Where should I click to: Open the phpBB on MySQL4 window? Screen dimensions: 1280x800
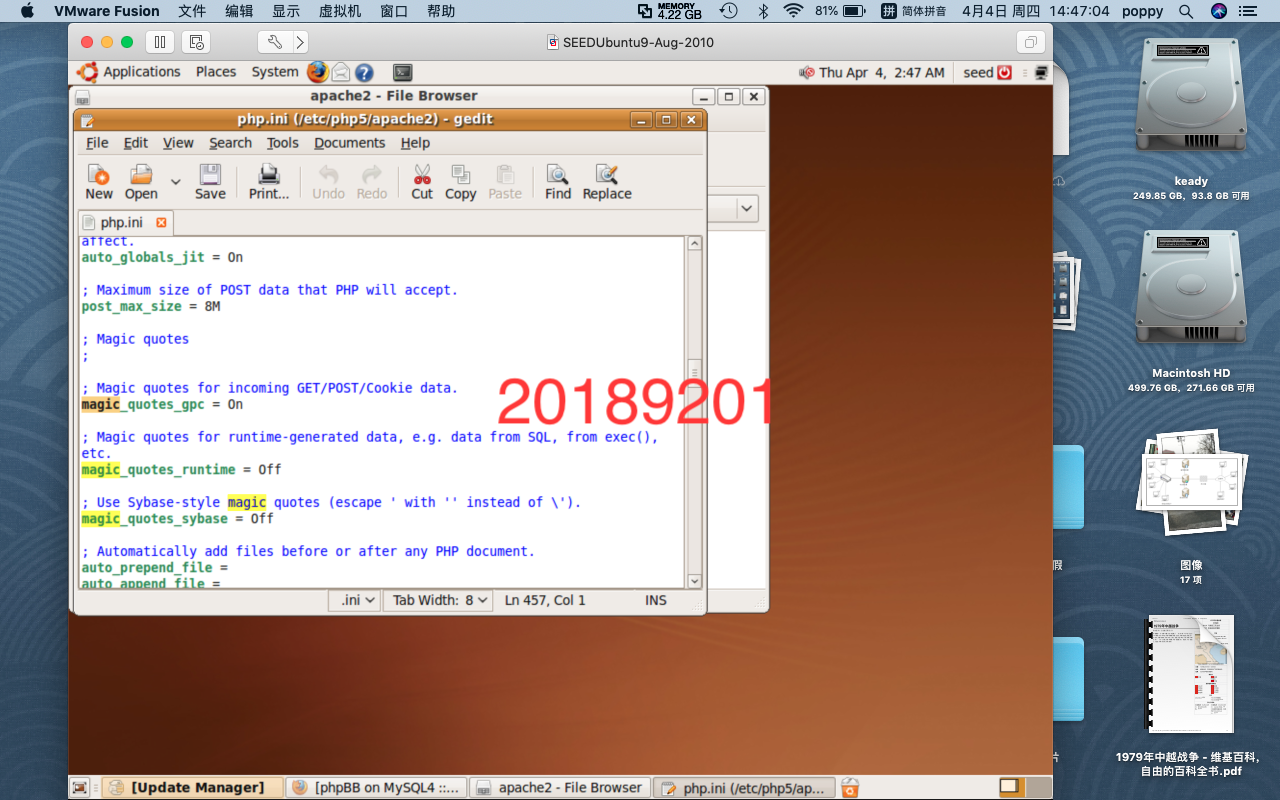(x=375, y=787)
